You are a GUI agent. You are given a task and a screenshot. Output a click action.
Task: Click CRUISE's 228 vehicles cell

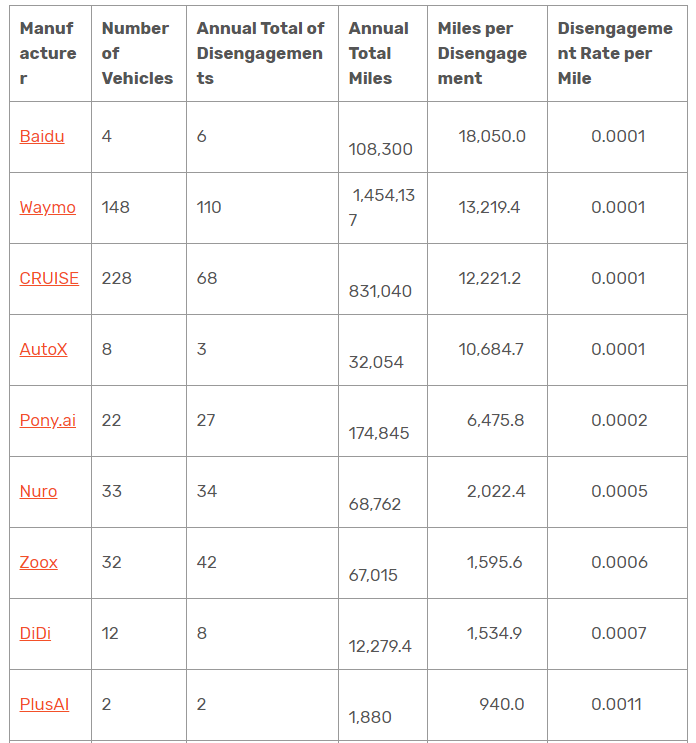[117, 278]
